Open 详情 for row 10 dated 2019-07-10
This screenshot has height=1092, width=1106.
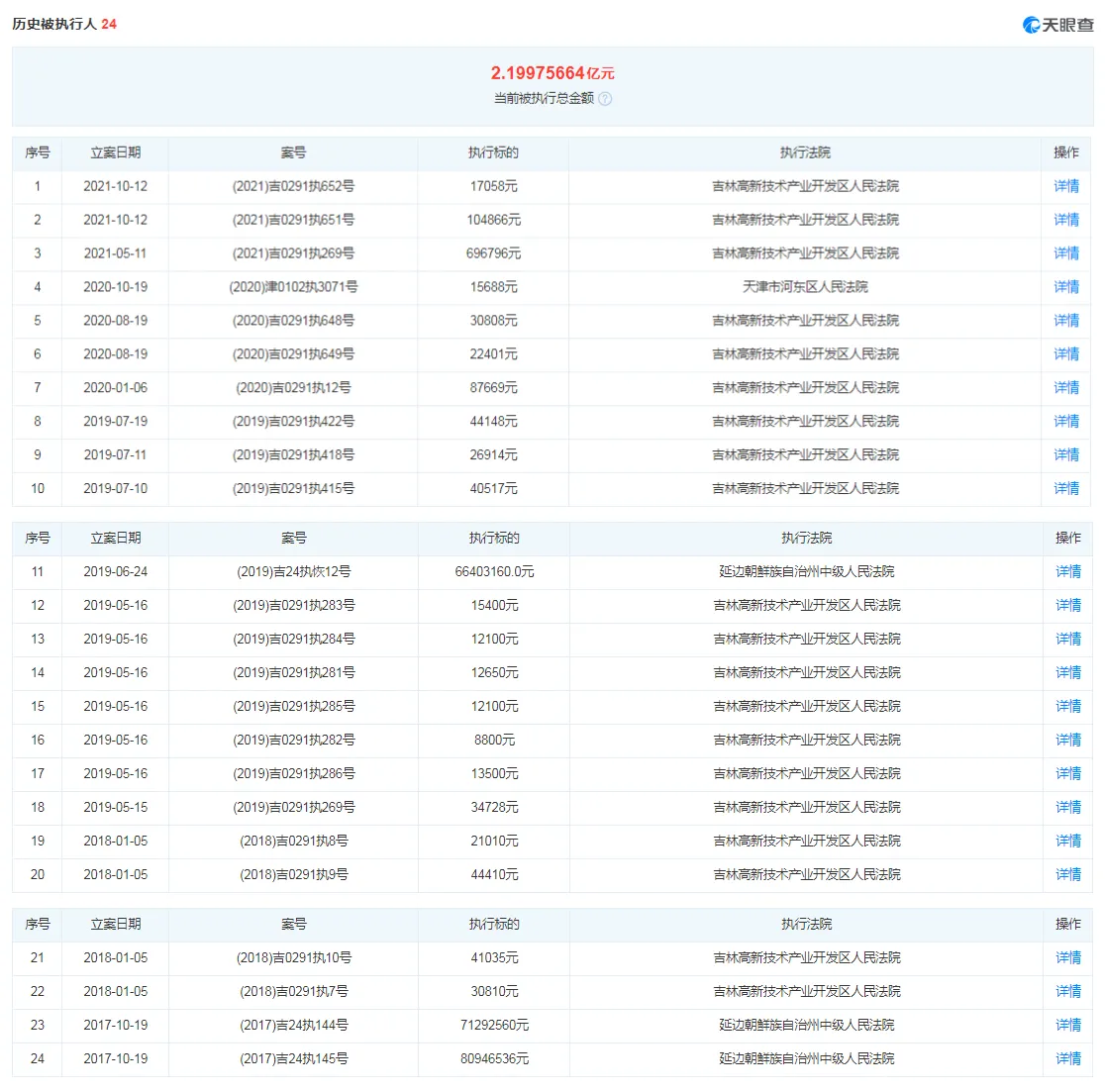coord(1065,489)
